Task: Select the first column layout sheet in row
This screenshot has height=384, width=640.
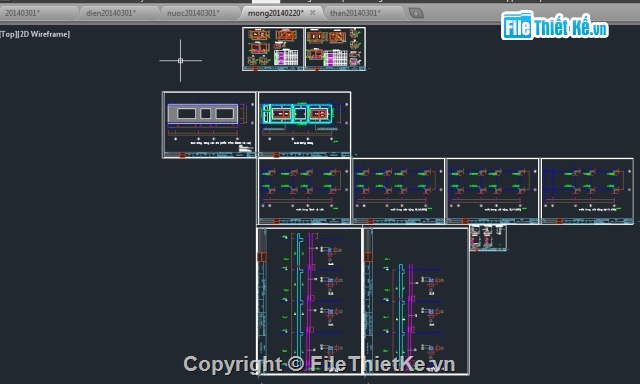Action: coord(304,191)
